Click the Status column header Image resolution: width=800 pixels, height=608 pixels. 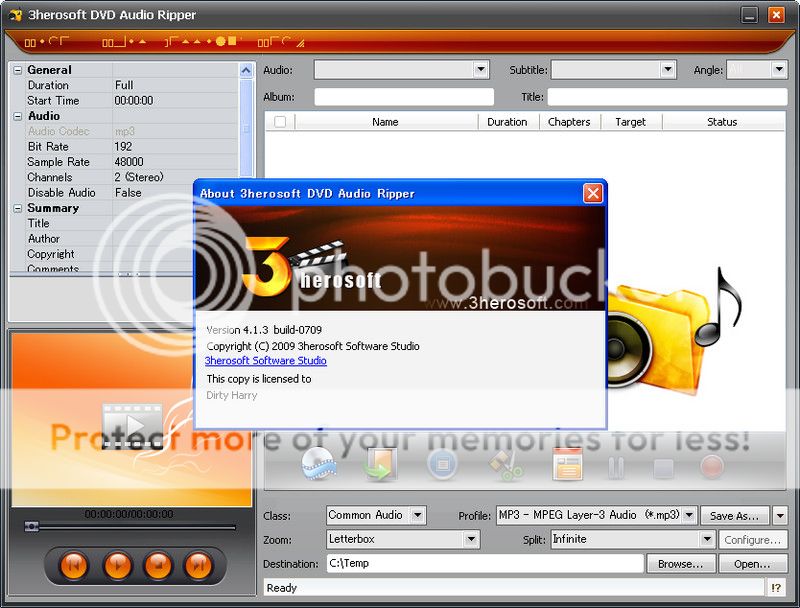click(722, 122)
